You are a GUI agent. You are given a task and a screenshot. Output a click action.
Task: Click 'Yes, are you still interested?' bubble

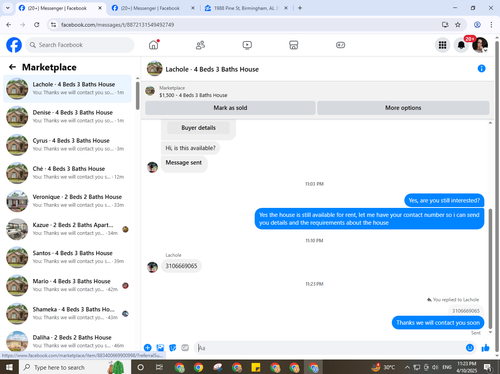(444, 200)
